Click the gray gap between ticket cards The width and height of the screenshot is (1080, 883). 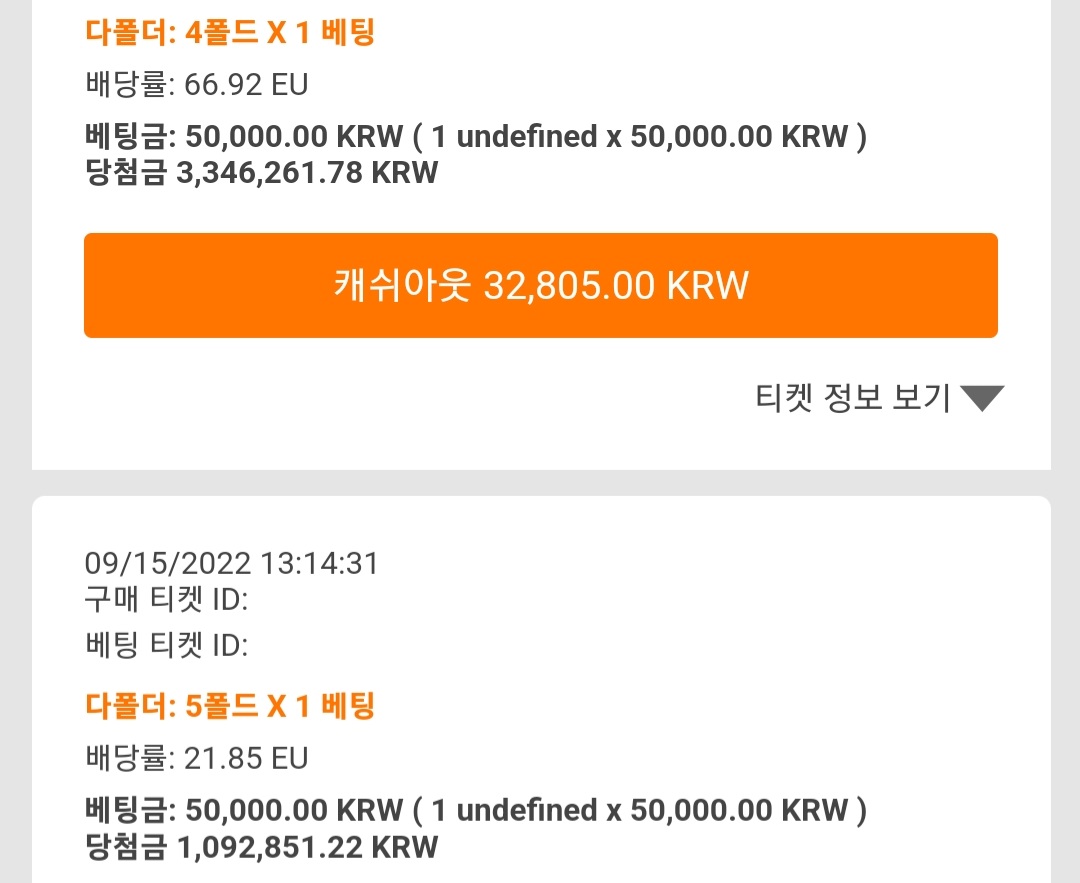[541, 483]
